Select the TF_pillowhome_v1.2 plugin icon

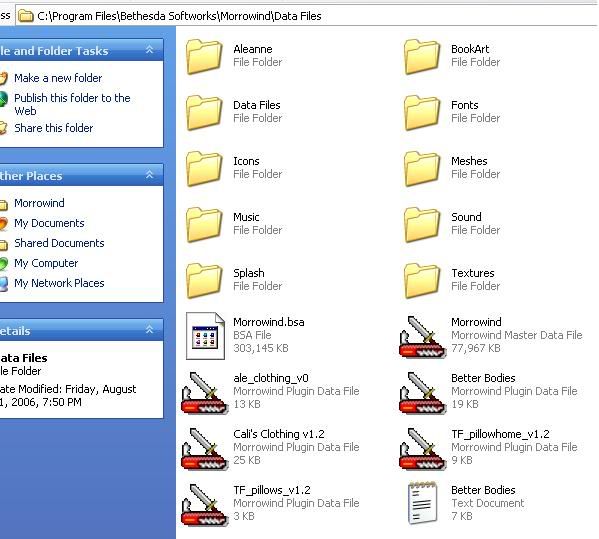(422, 449)
